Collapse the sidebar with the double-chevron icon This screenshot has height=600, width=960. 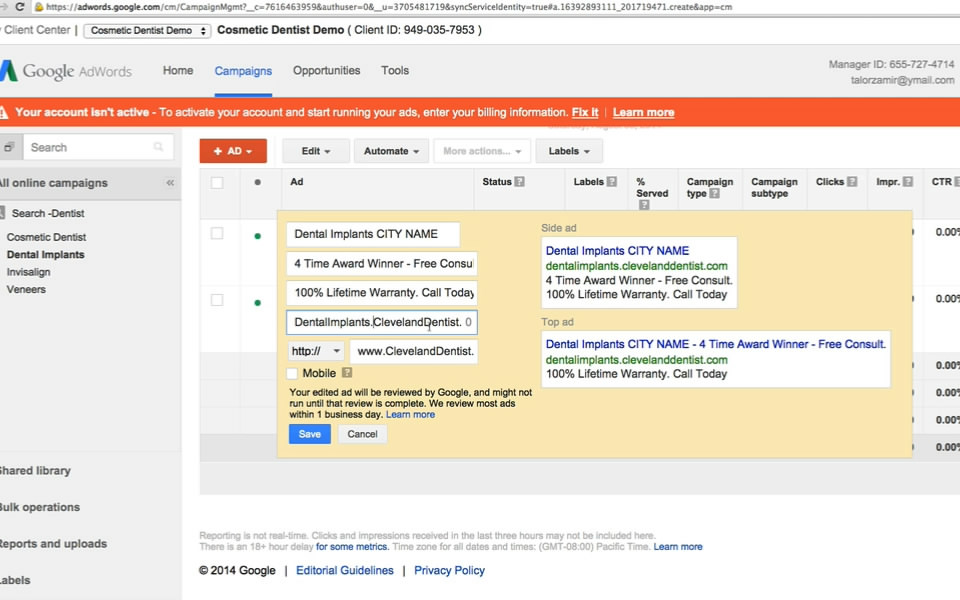170,182
